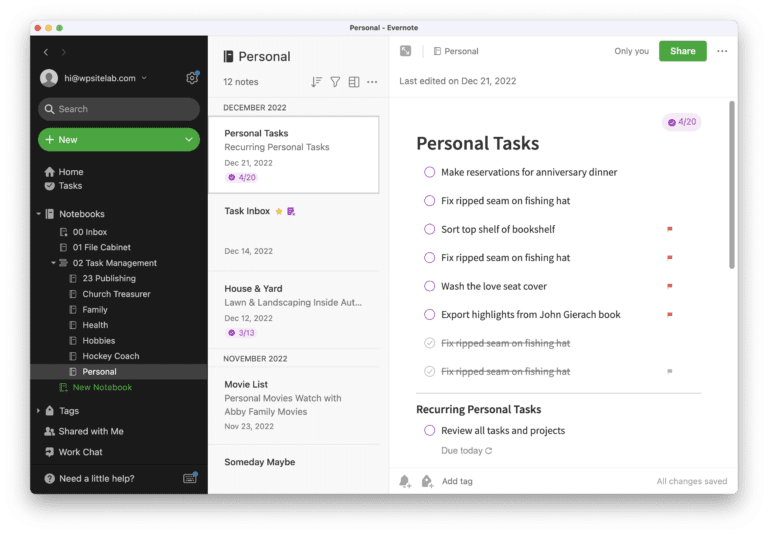Go forward with the right navigation arrow

tap(64, 52)
